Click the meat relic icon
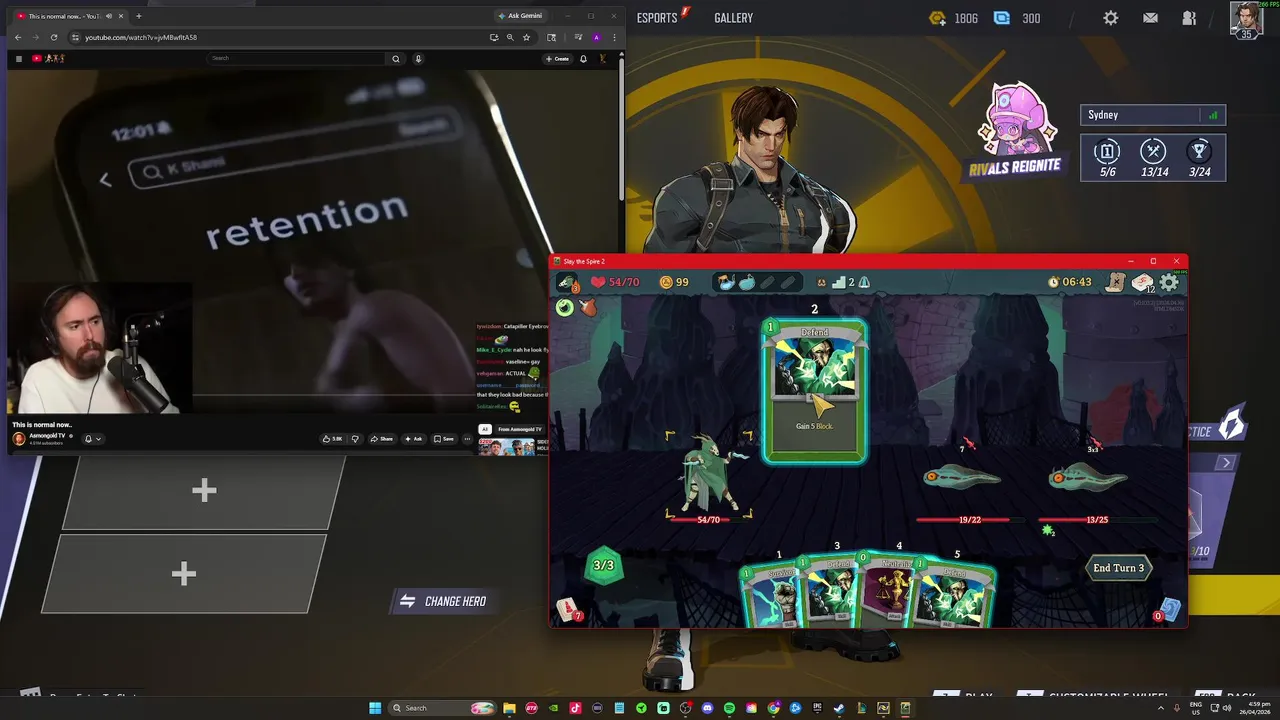The height and width of the screenshot is (720, 1280). click(x=588, y=308)
